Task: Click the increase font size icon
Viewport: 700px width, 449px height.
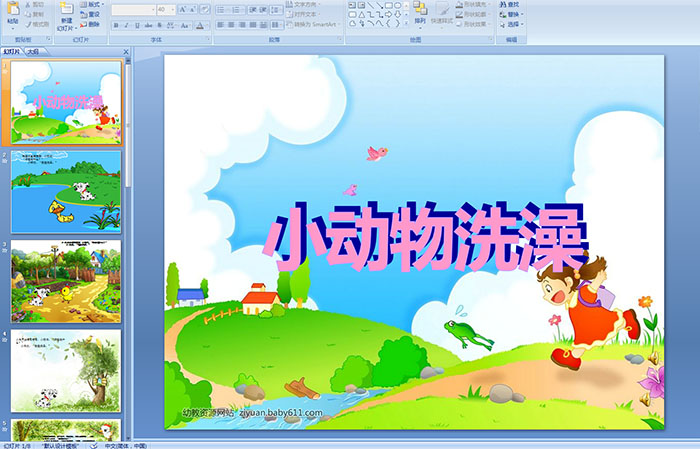Action: pyautogui.click(x=179, y=9)
